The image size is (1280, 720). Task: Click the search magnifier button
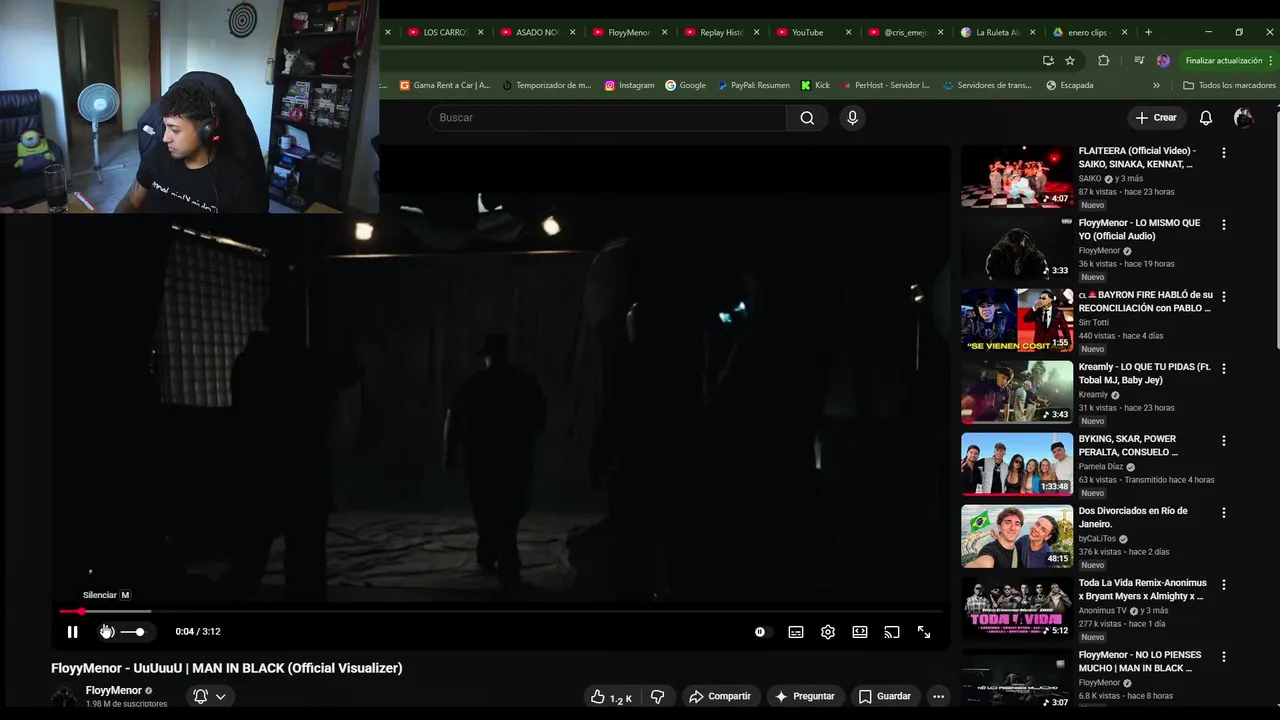click(x=807, y=118)
